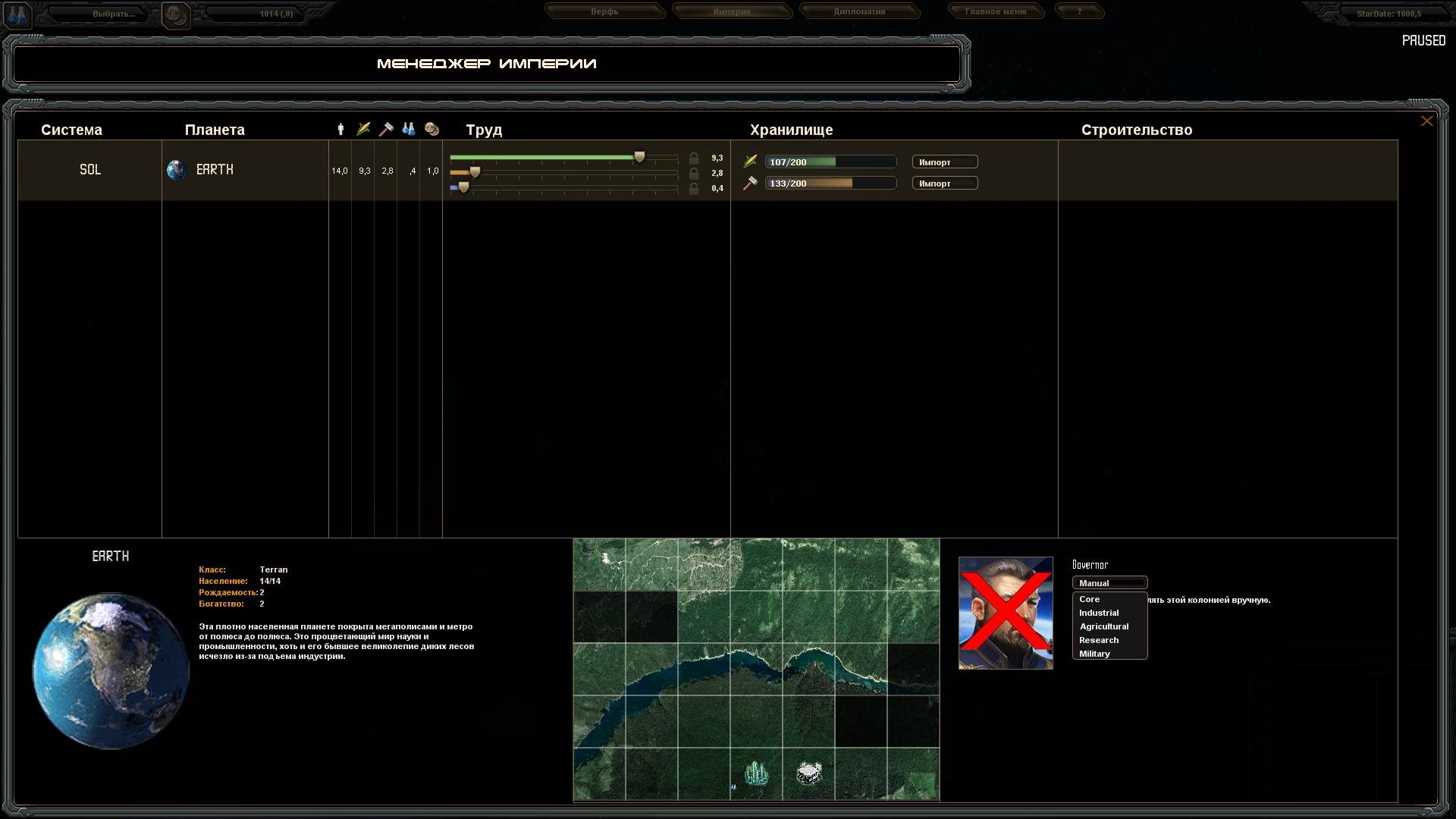Toggle the research labor slider lock
This screenshot has width=1456, height=819.
[x=693, y=189]
